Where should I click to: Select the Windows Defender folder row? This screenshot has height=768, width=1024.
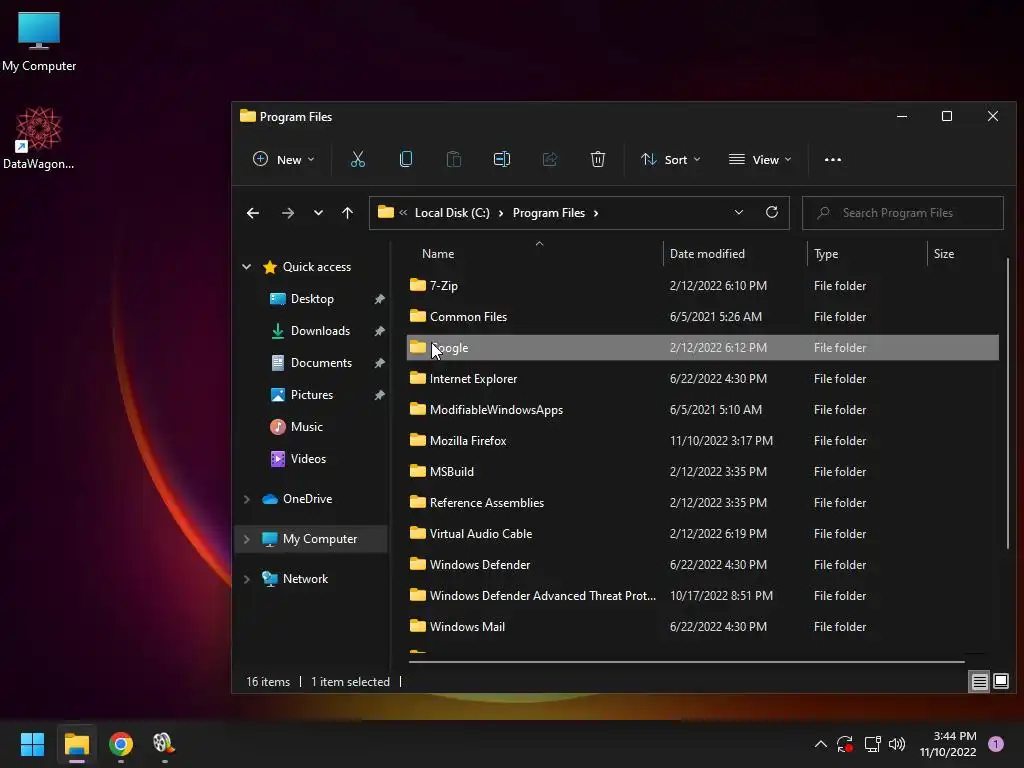(703, 565)
